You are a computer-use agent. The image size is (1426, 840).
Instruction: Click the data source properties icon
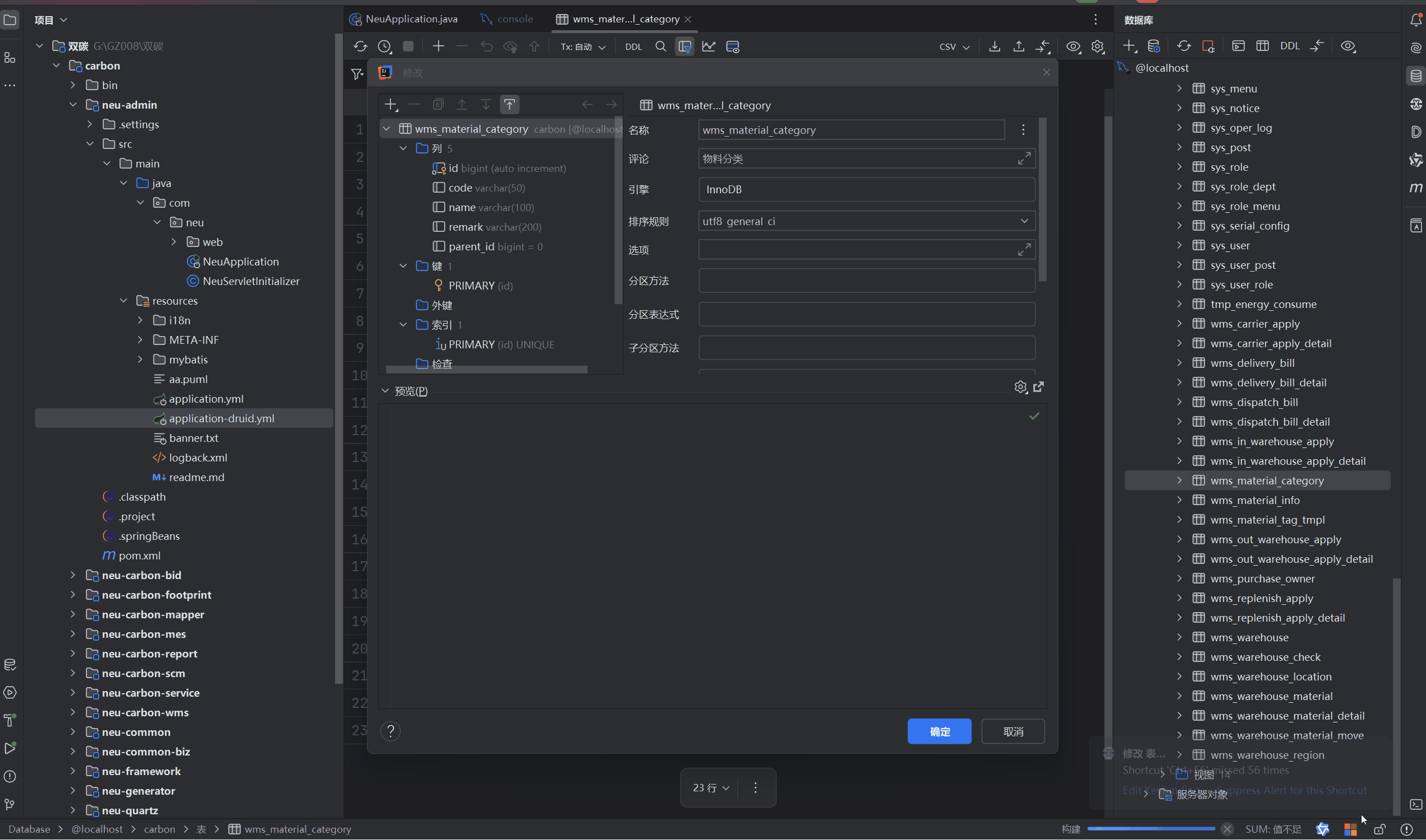tap(1154, 46)
